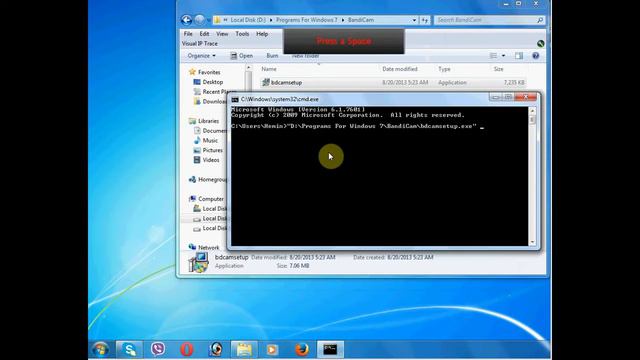Viewport: 640px width, 360px height.
Task: Sort by the Type column header
Action: click(444, 69)
